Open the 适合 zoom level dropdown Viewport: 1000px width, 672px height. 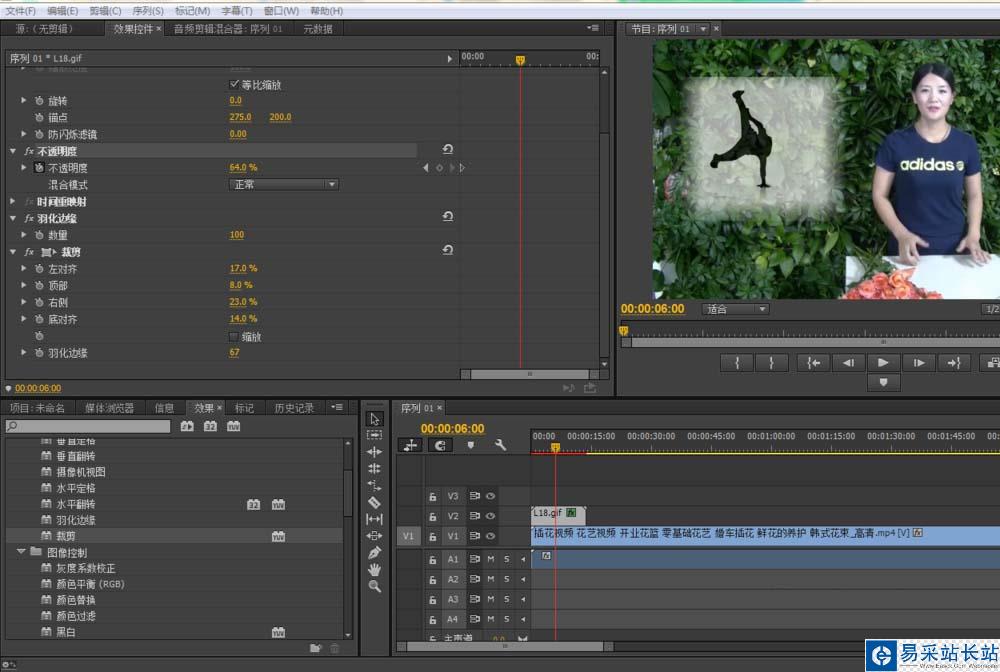[735, 309]
